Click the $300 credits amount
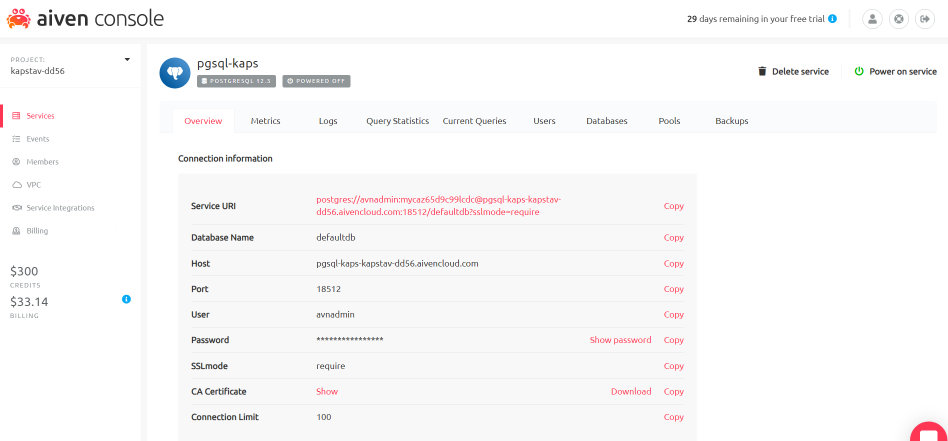The image size is (948, 441). click(24, 271)
